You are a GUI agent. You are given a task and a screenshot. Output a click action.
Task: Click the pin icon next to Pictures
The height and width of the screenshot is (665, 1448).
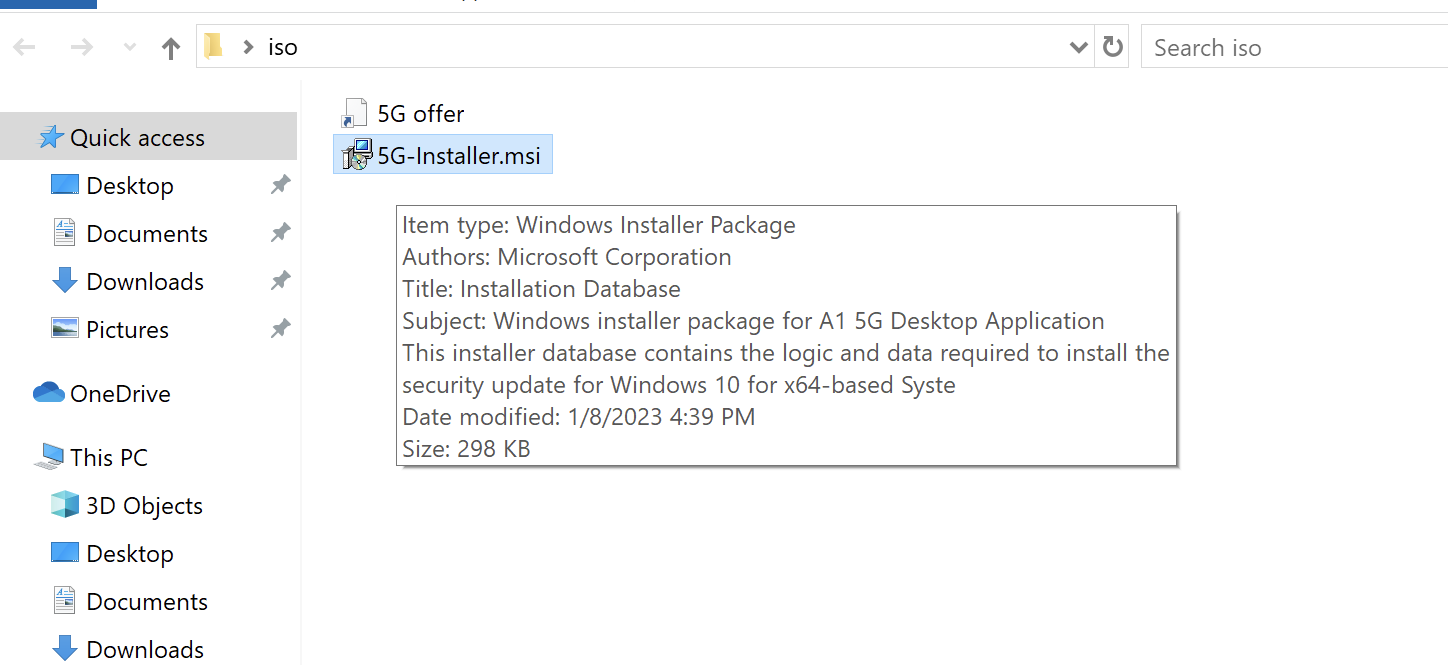point(280,329)
